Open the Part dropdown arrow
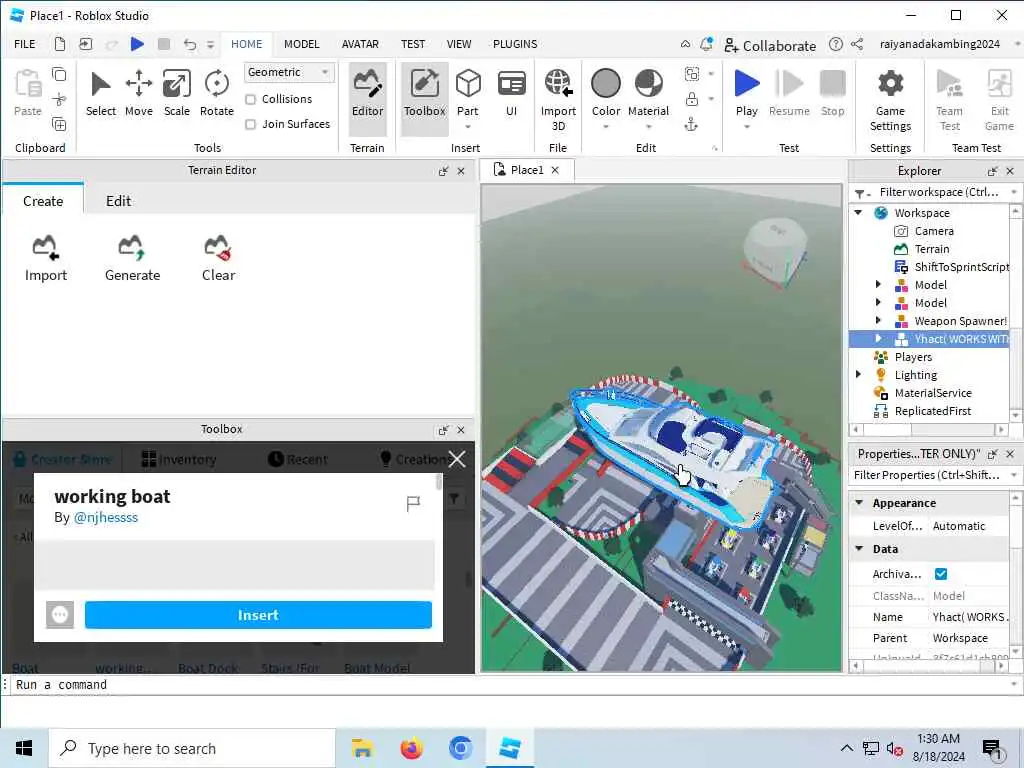This screenshot has width=1024, height=768. [468, 127]
